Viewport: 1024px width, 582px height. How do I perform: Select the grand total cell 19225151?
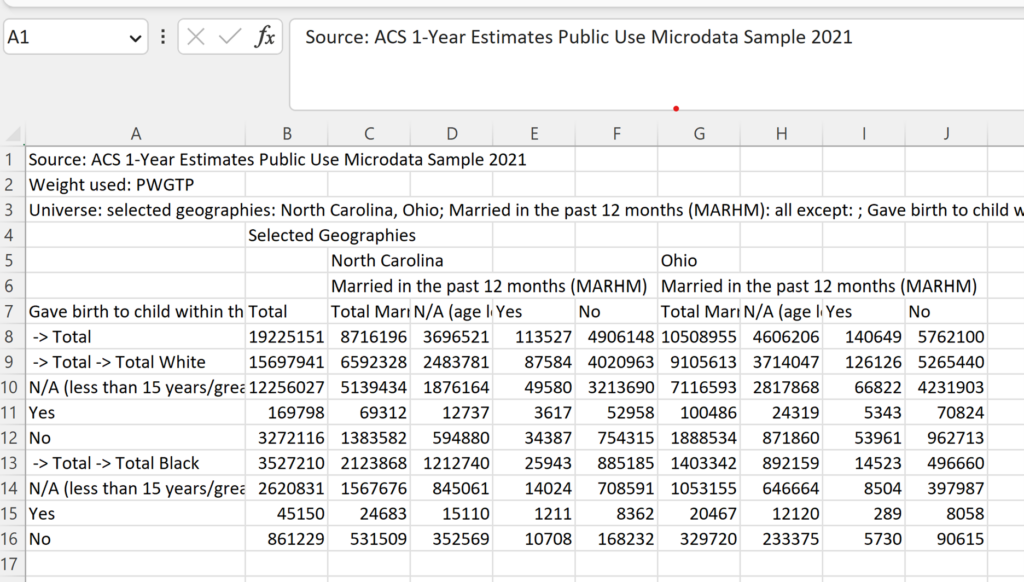point(287,336)
